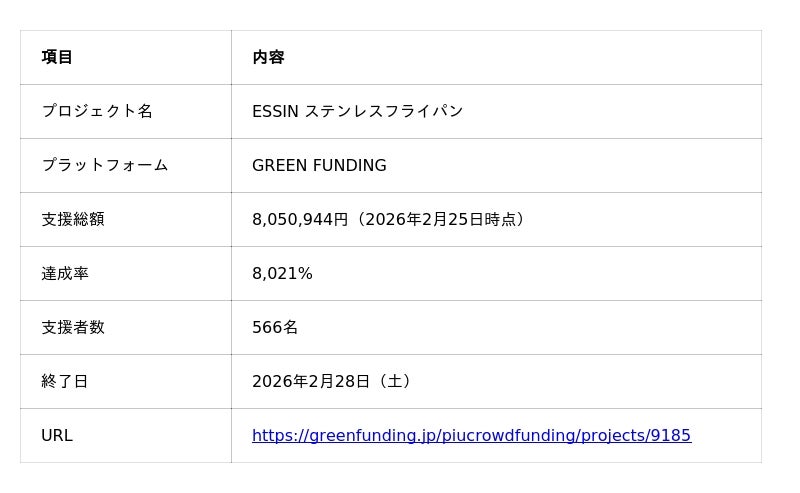Click the 2026年2月28日 end date

click(311, 382)
